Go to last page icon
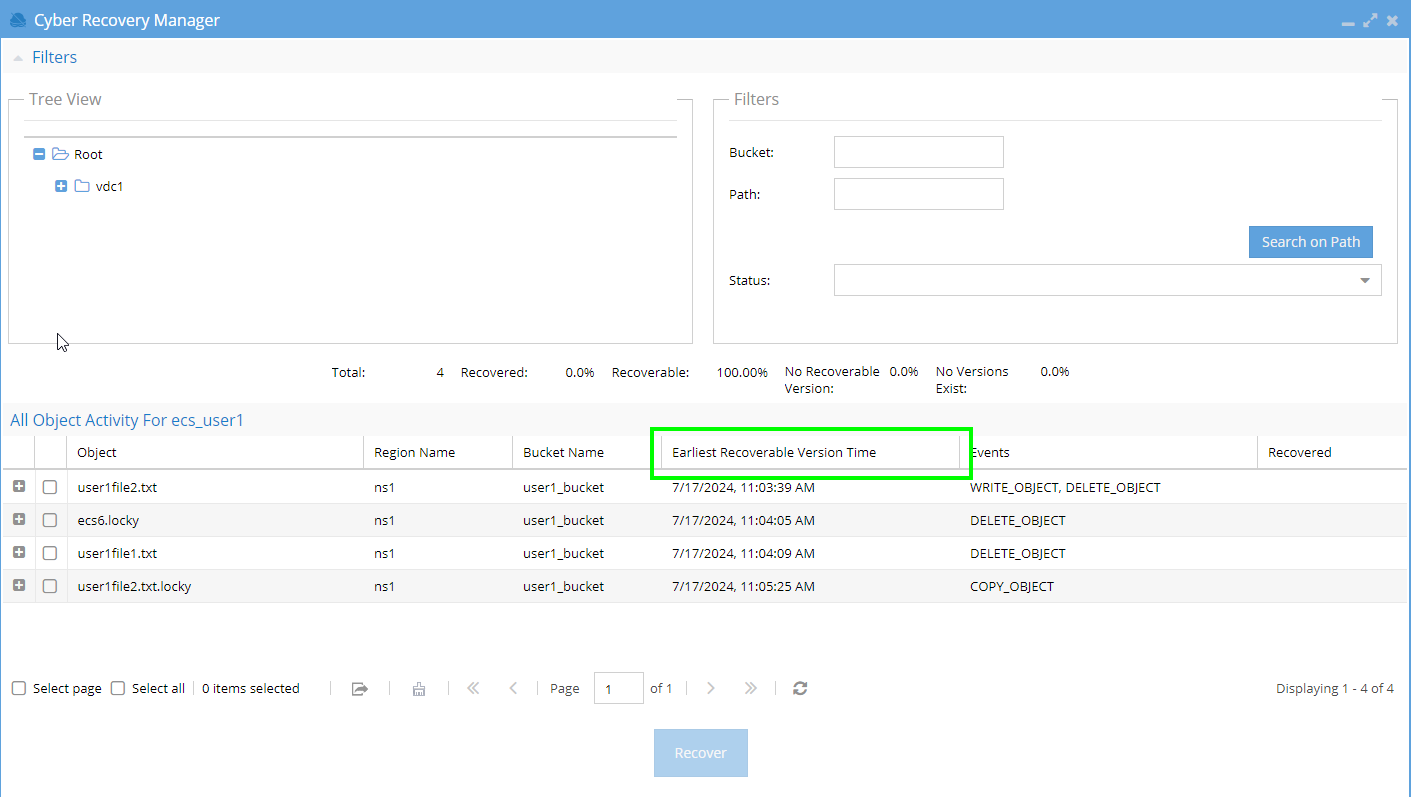 751,688
